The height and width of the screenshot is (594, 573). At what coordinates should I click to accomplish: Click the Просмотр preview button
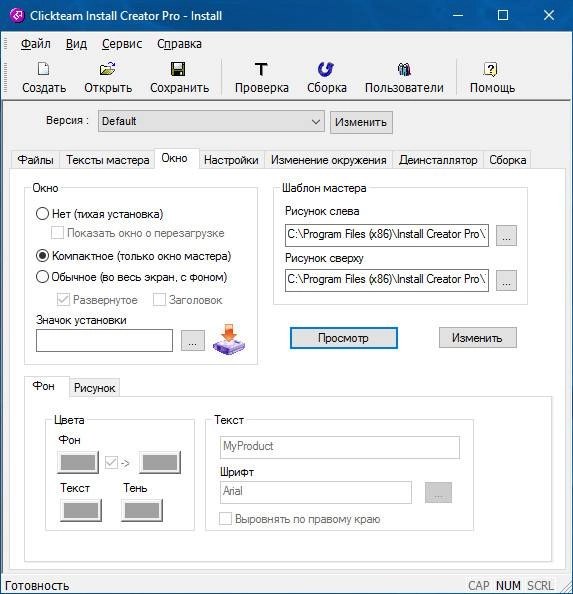tap(343, 338)
